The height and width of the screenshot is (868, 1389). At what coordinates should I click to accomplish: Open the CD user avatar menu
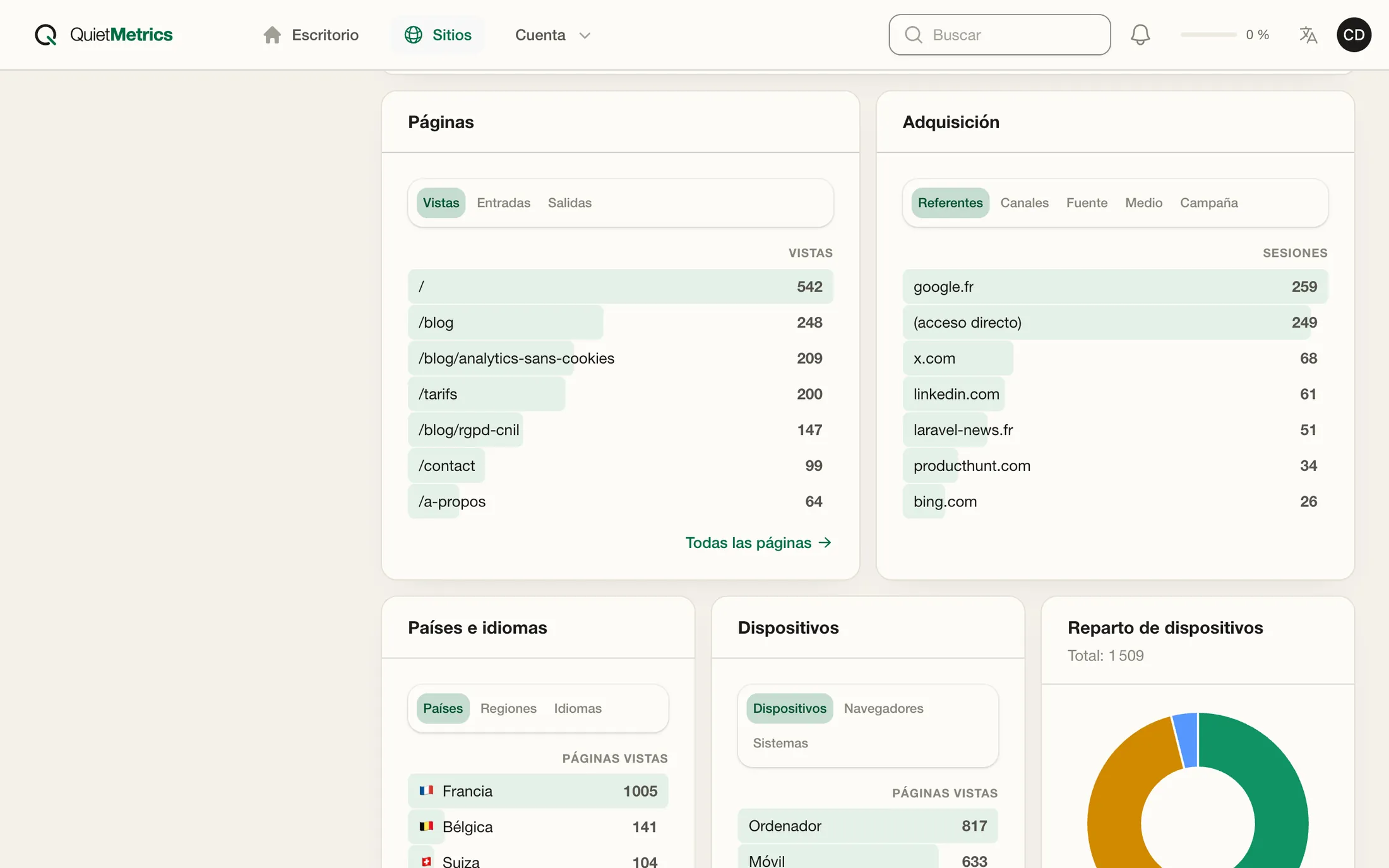point(1354,35)
